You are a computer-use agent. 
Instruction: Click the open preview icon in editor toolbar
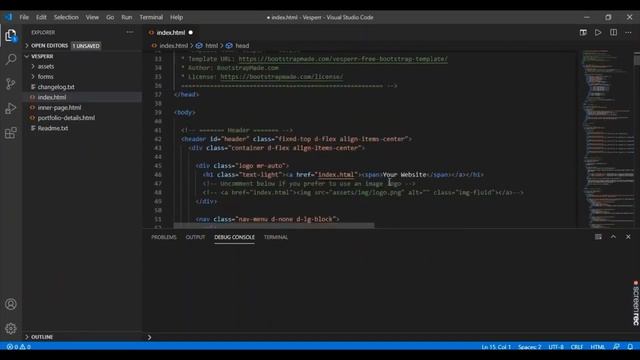[x=583, y=33]
